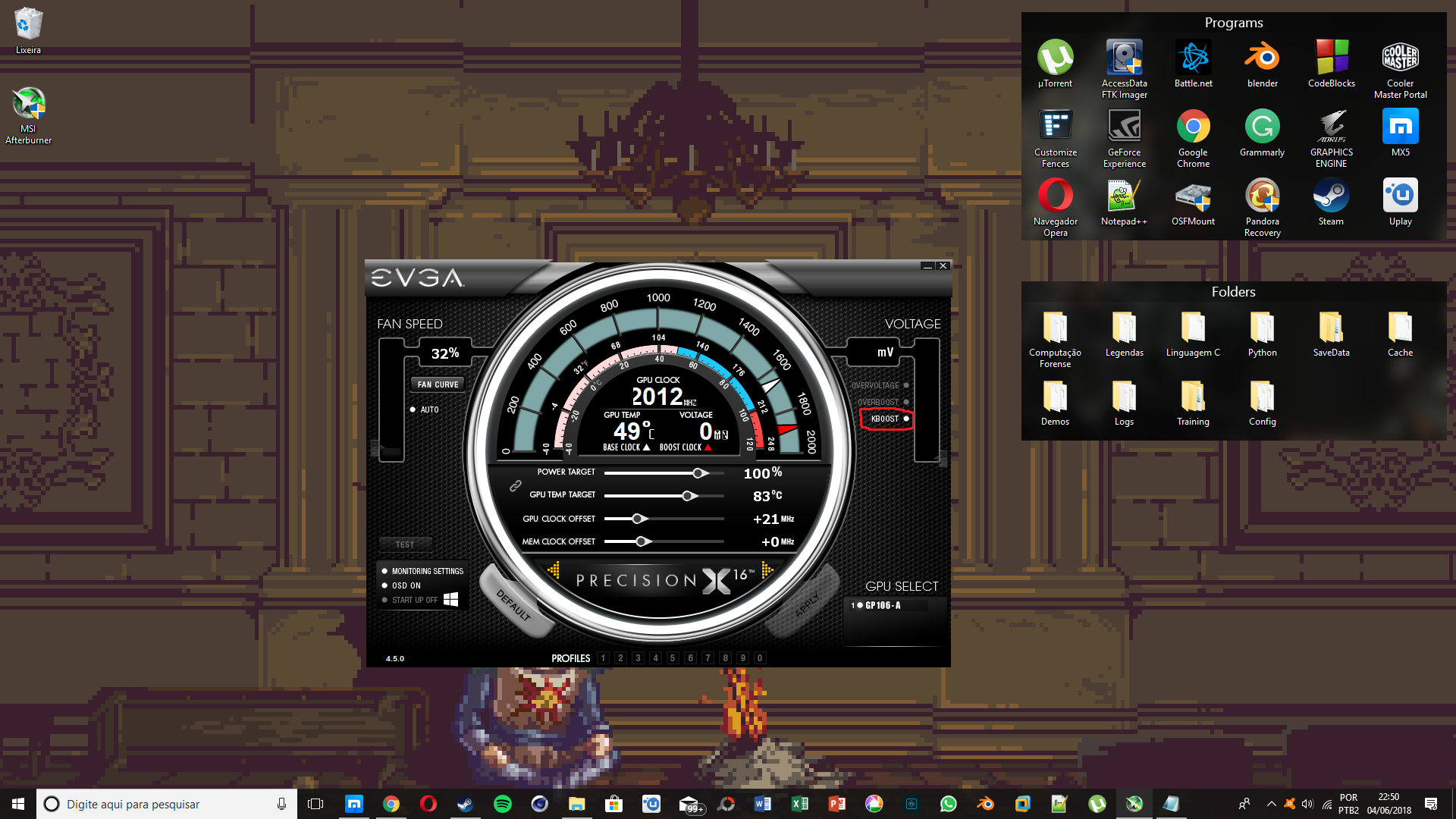
Task: Open Task View on the taskbar
Action: coord(315,804)
